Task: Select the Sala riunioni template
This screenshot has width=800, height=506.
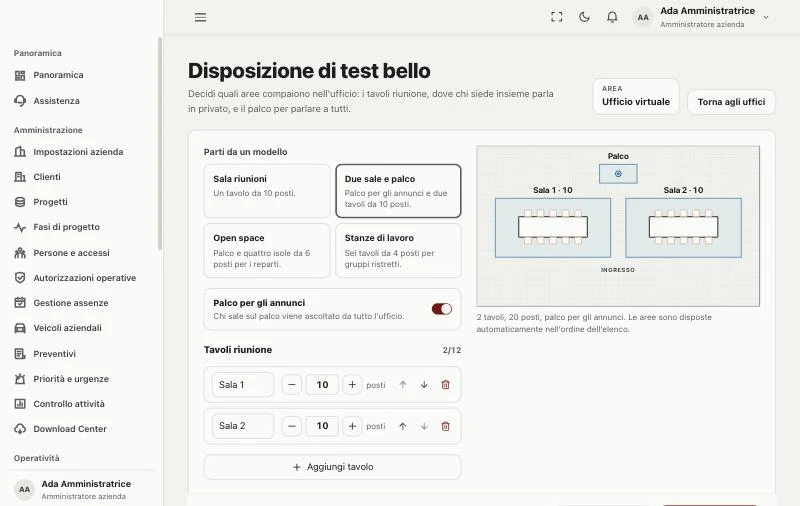Action: 267,191
